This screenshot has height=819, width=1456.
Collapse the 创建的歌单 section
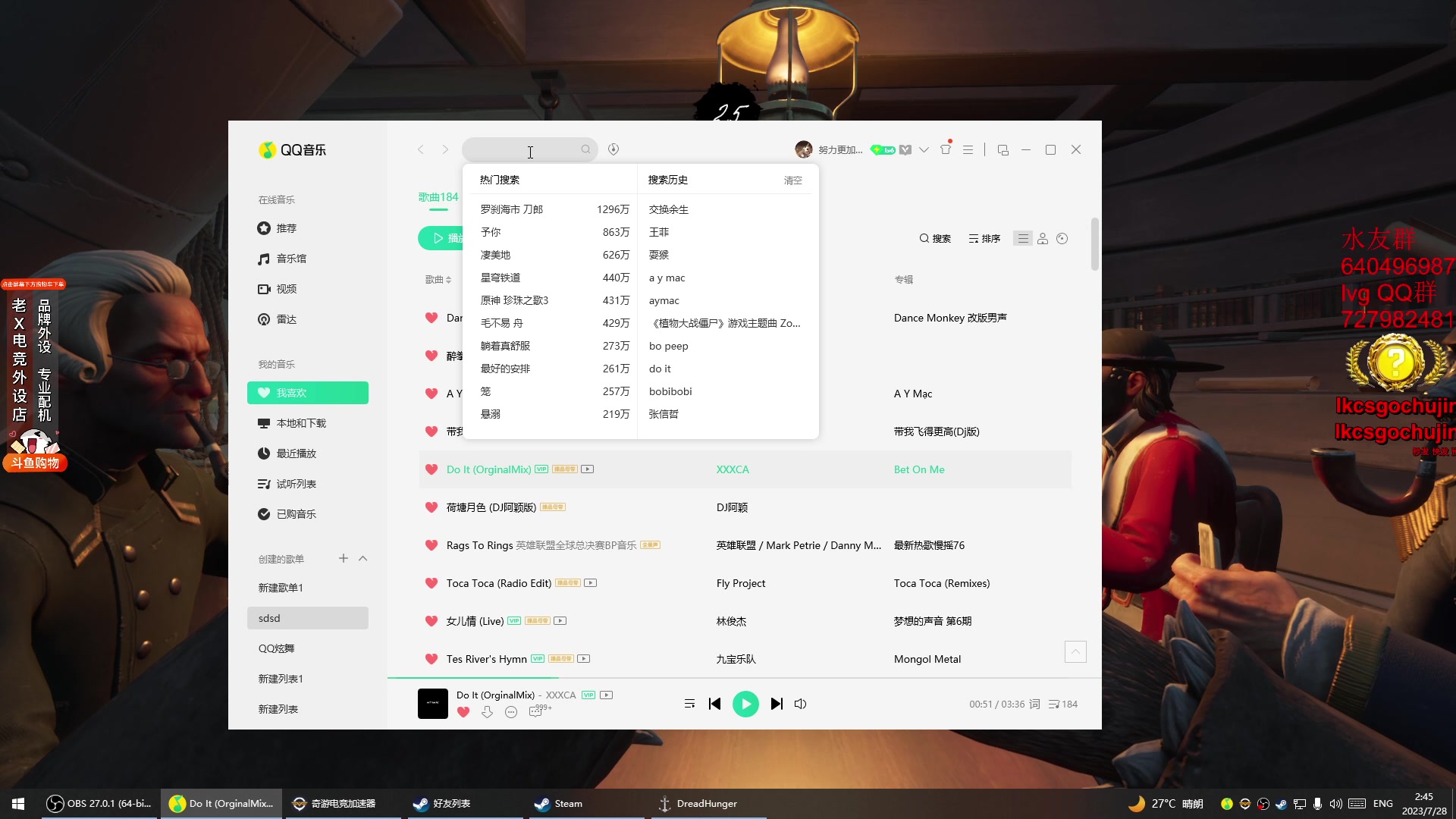tap(362, 558)
